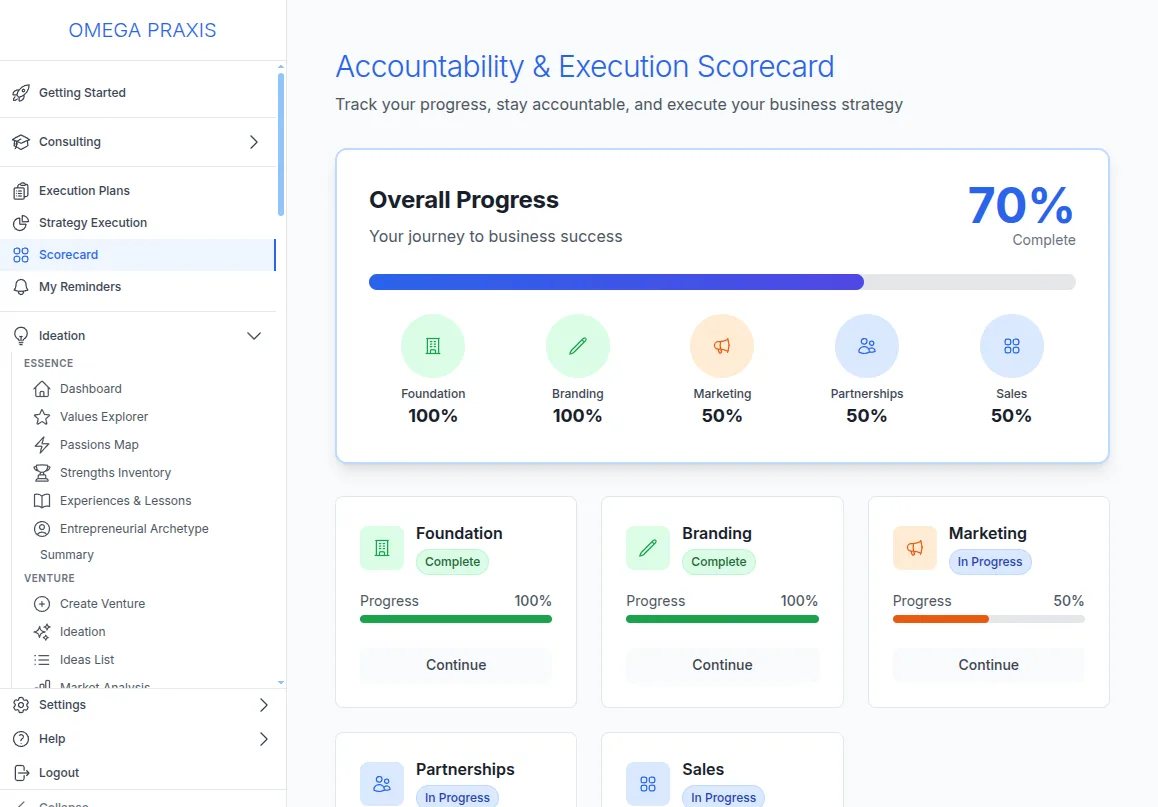Screen dimensions: 1158x807
Task: Click the overall 70% progress bar
Action: pos(722,282)
